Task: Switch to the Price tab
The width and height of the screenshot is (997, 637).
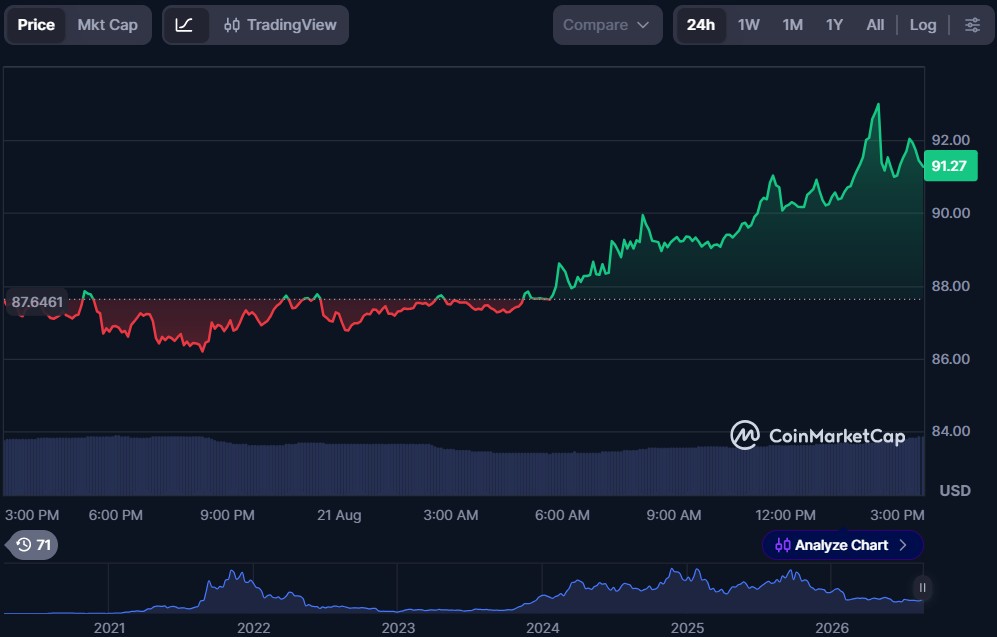Action: pos(36,25)
